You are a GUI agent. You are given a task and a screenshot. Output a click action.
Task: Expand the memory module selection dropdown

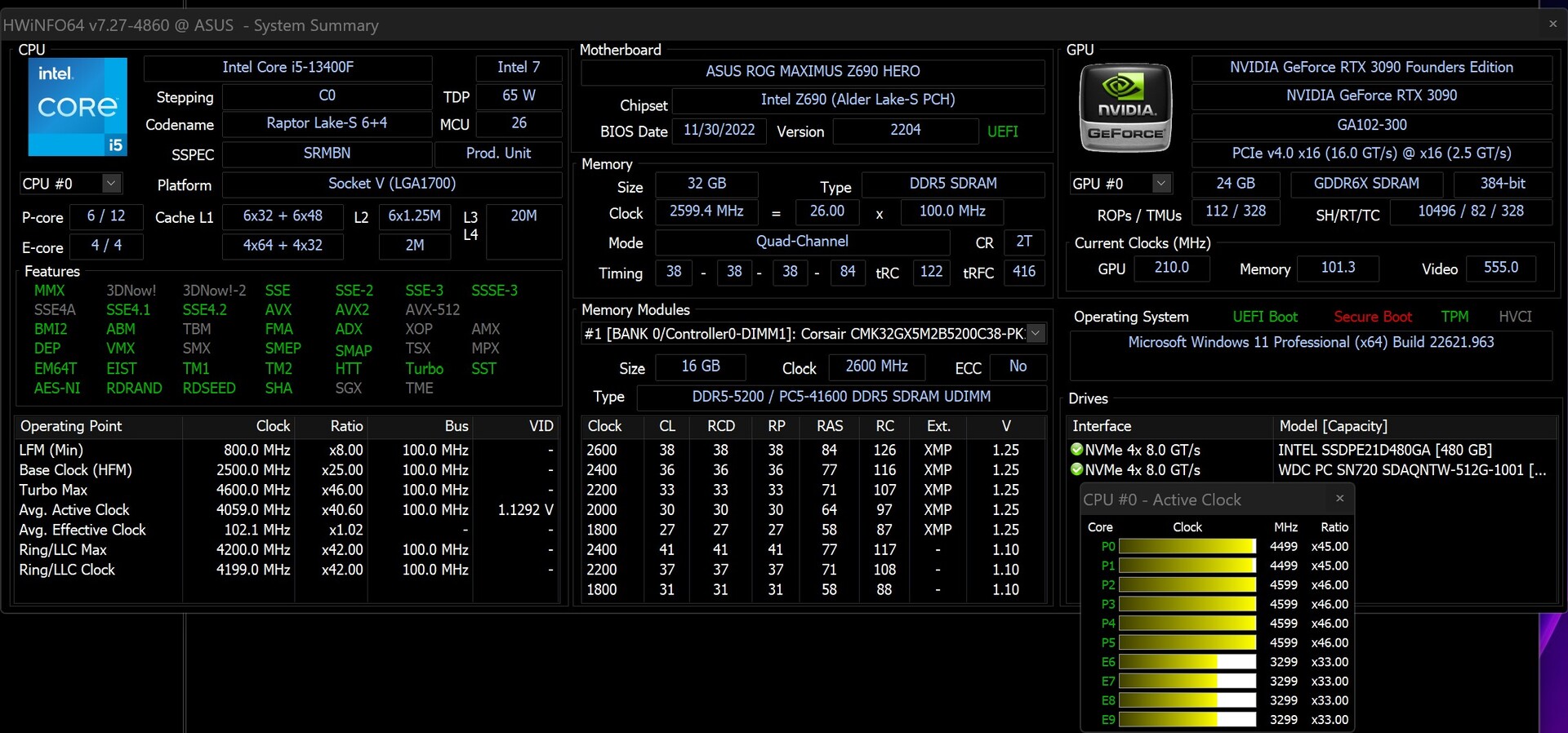pos(1036,333)
